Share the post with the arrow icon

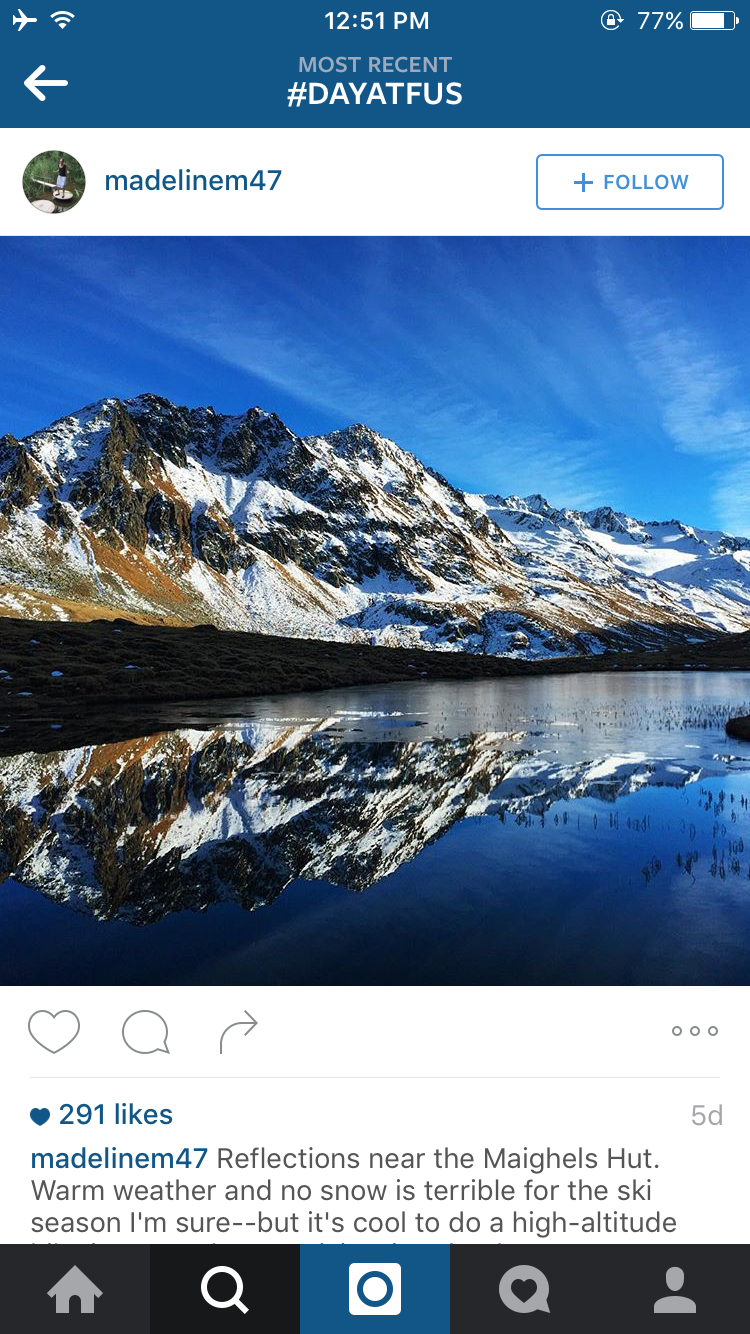[239, 1032]
